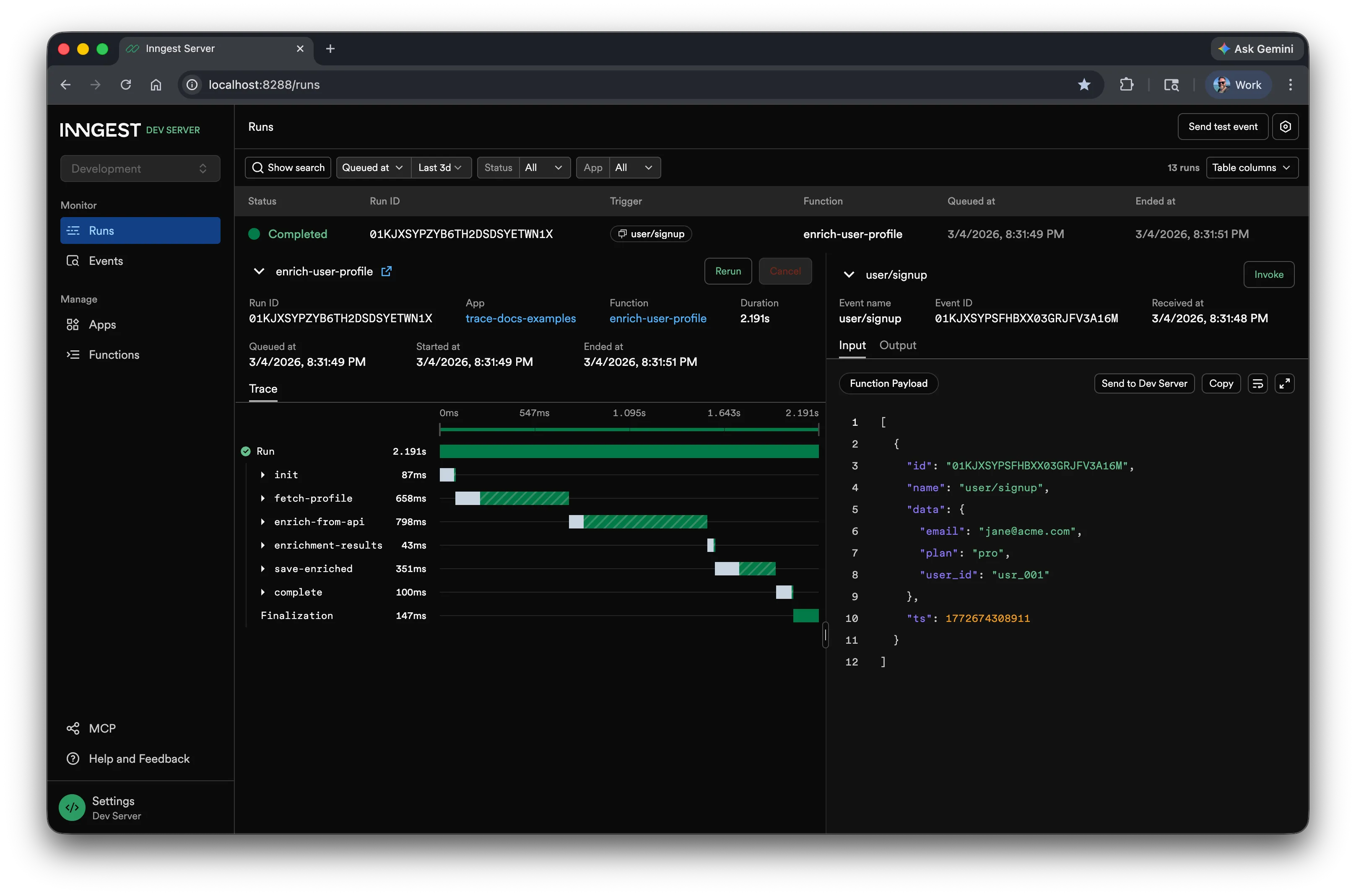Viewport: 1356px width, 896px height.
Task: Navigate to Apps in the sidebar
Action: 103,324
